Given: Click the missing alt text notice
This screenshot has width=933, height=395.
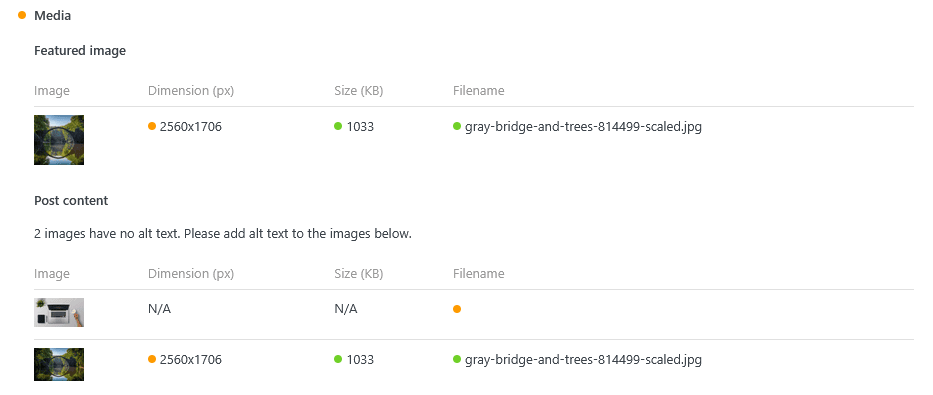Looking at the screenshot, I should [223, 234].
